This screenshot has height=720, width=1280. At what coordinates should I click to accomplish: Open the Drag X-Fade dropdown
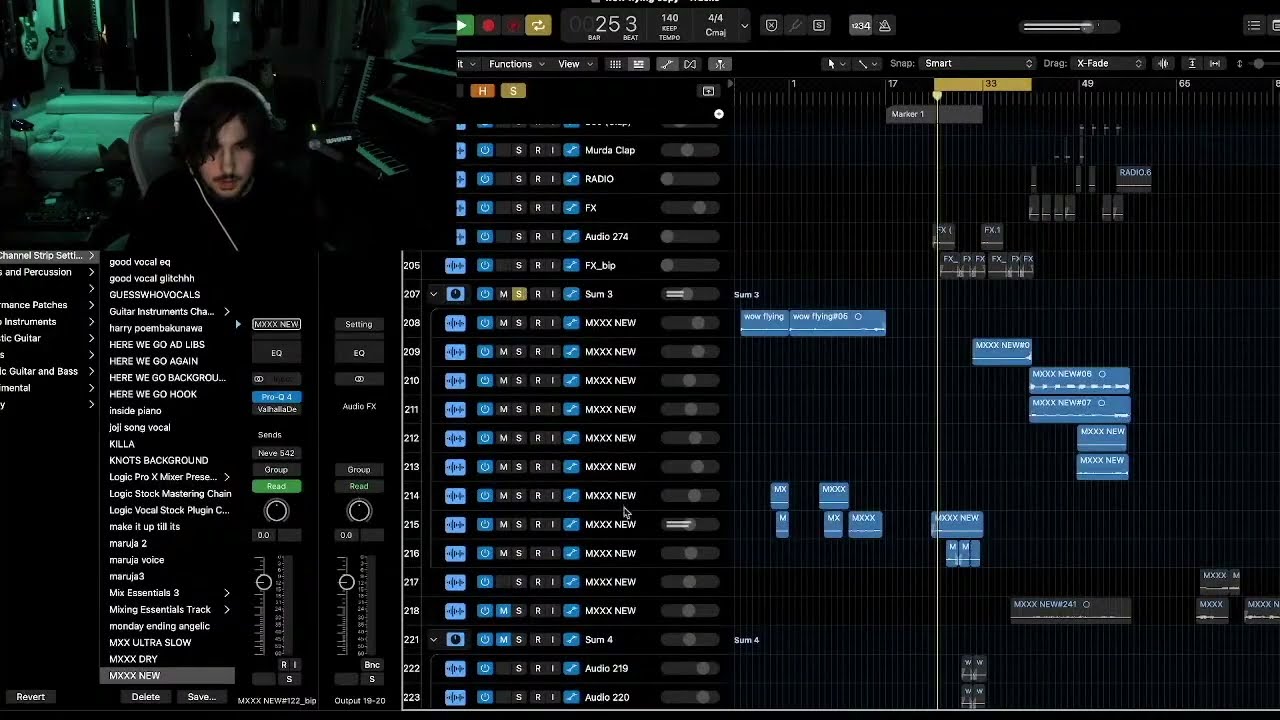coord(1108,64)
